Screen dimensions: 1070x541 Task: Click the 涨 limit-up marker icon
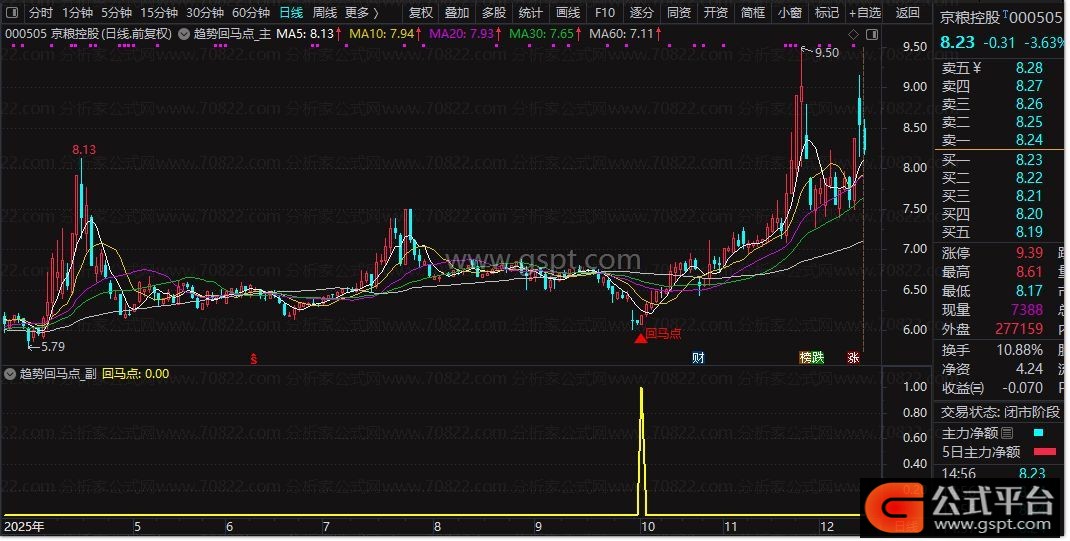coord(853,357)
